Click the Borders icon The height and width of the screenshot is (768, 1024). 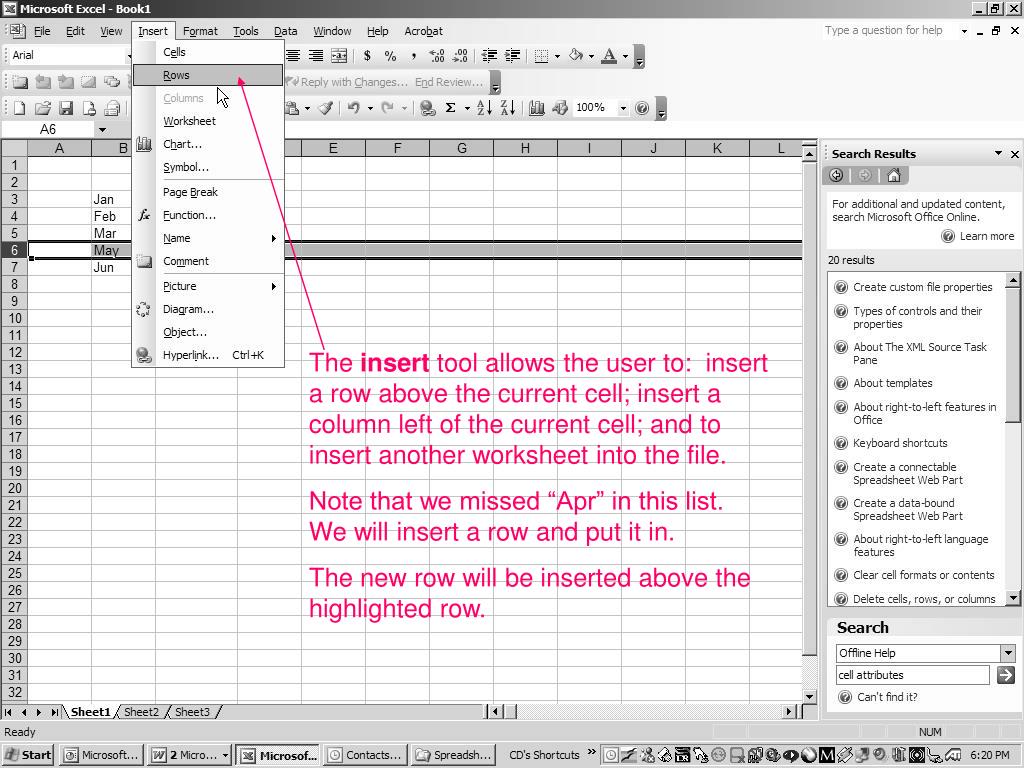pyautogui.click(x=541, y=56)
